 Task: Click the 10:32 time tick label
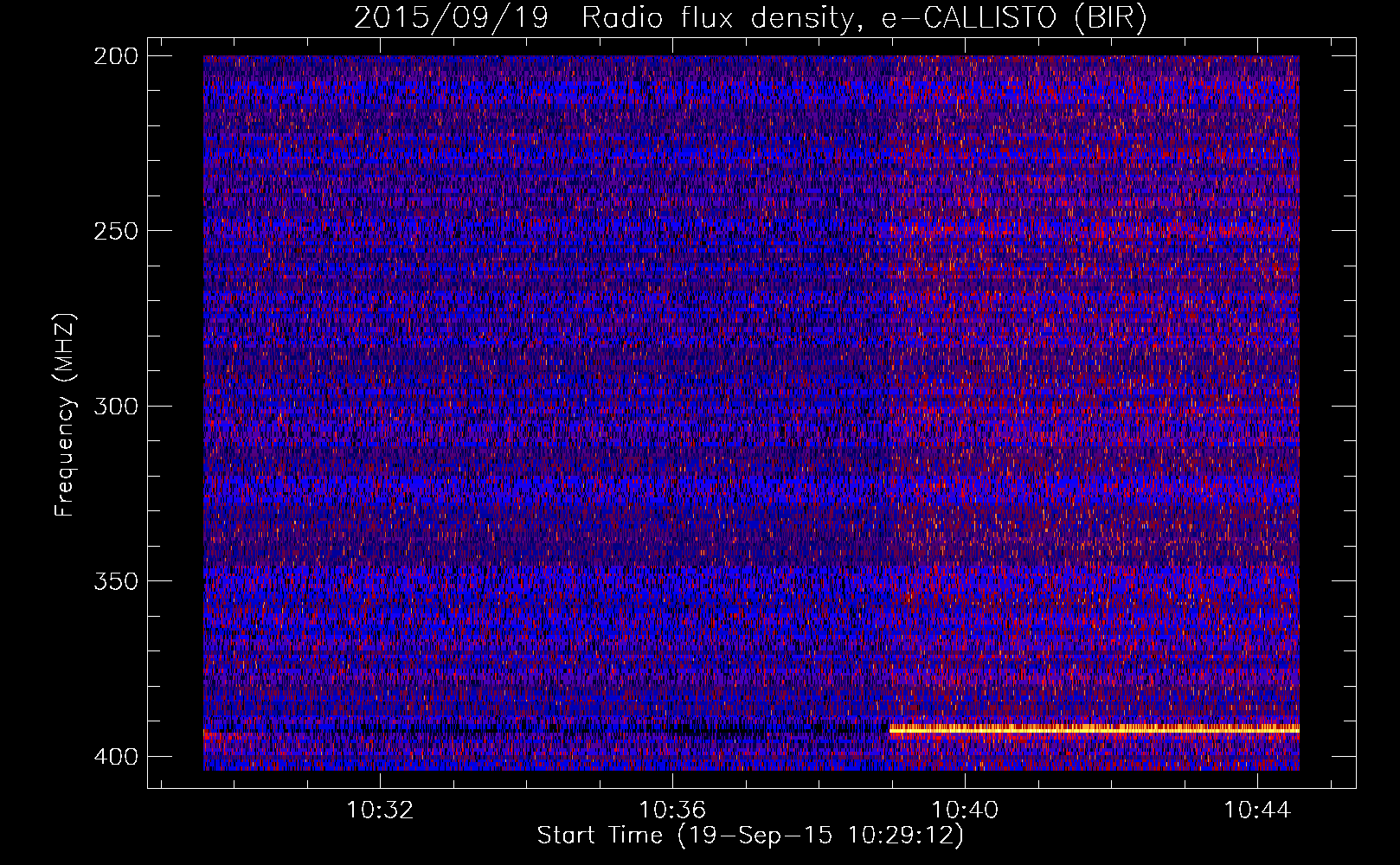380,810
